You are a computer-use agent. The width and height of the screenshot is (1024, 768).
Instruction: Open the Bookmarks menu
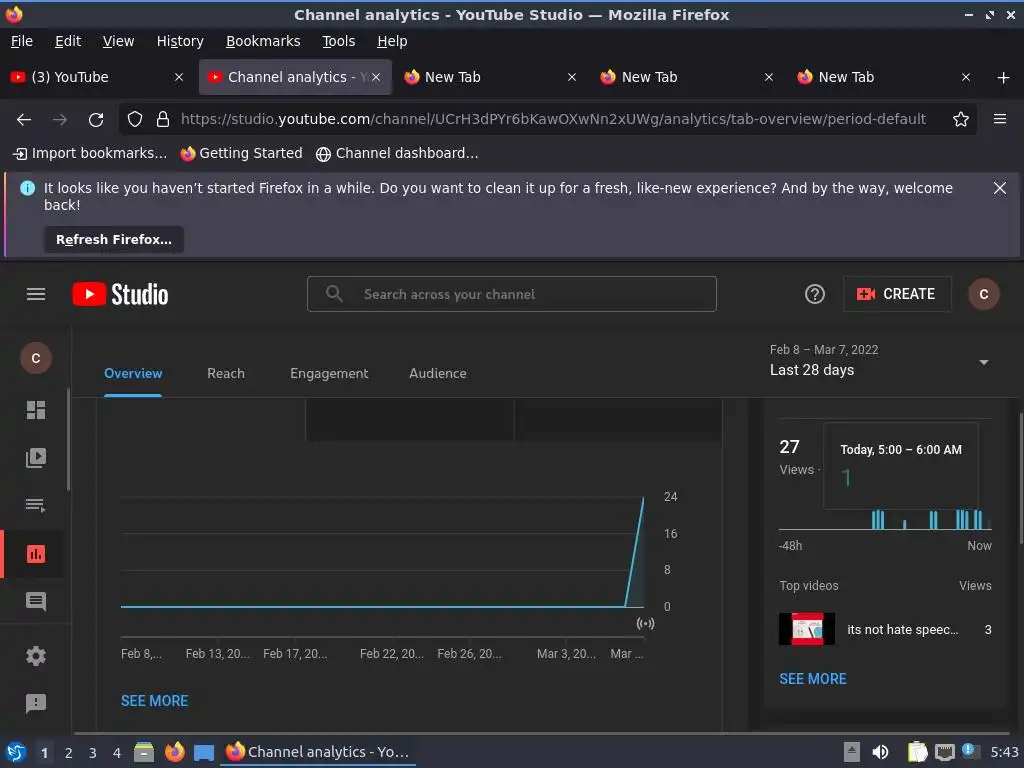(x=263, y=41)
